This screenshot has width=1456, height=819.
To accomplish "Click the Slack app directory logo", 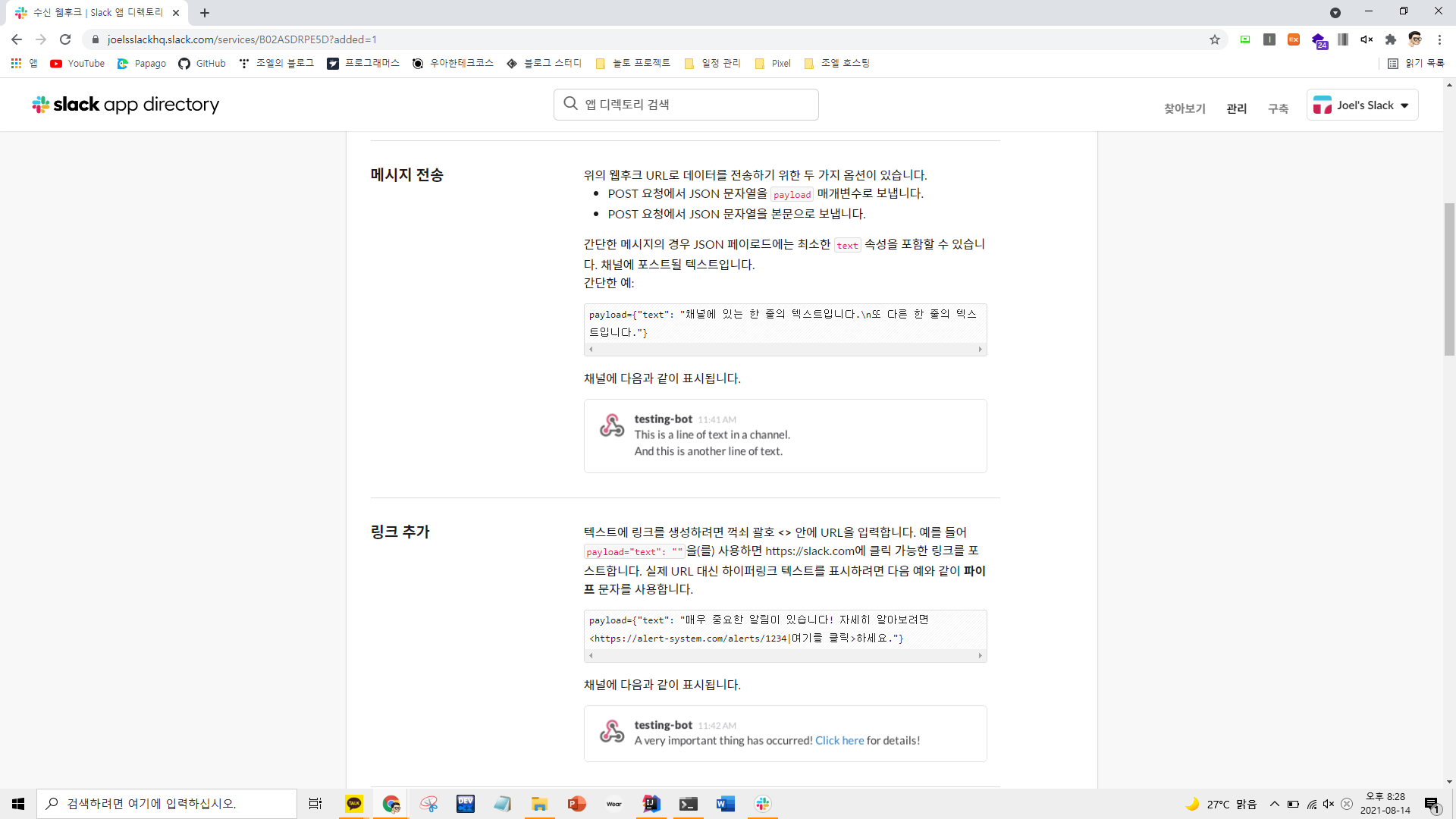I will pos(126,105).
